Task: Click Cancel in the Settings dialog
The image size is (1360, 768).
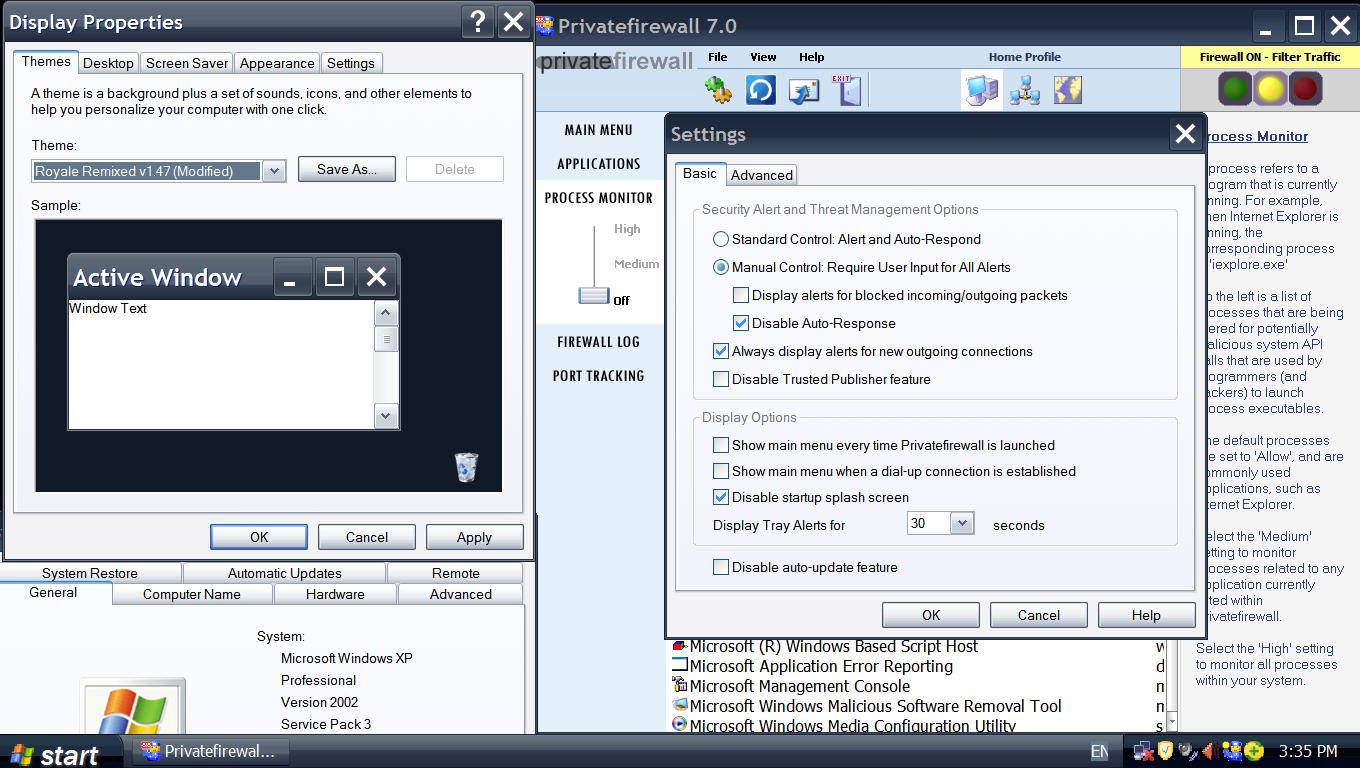Action: 1039,615
